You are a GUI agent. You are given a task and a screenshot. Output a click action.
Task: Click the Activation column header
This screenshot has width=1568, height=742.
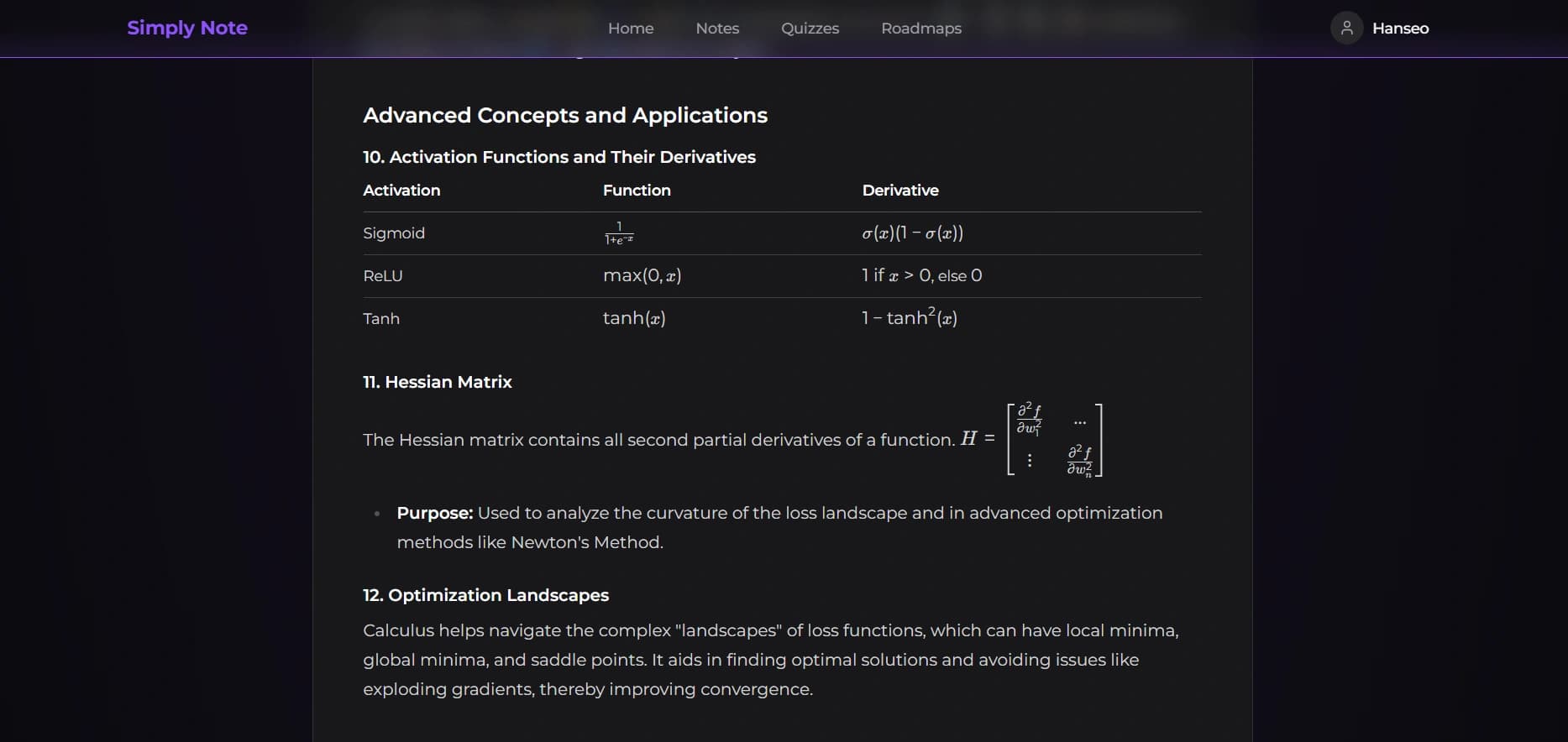click(x=401, y=191)
